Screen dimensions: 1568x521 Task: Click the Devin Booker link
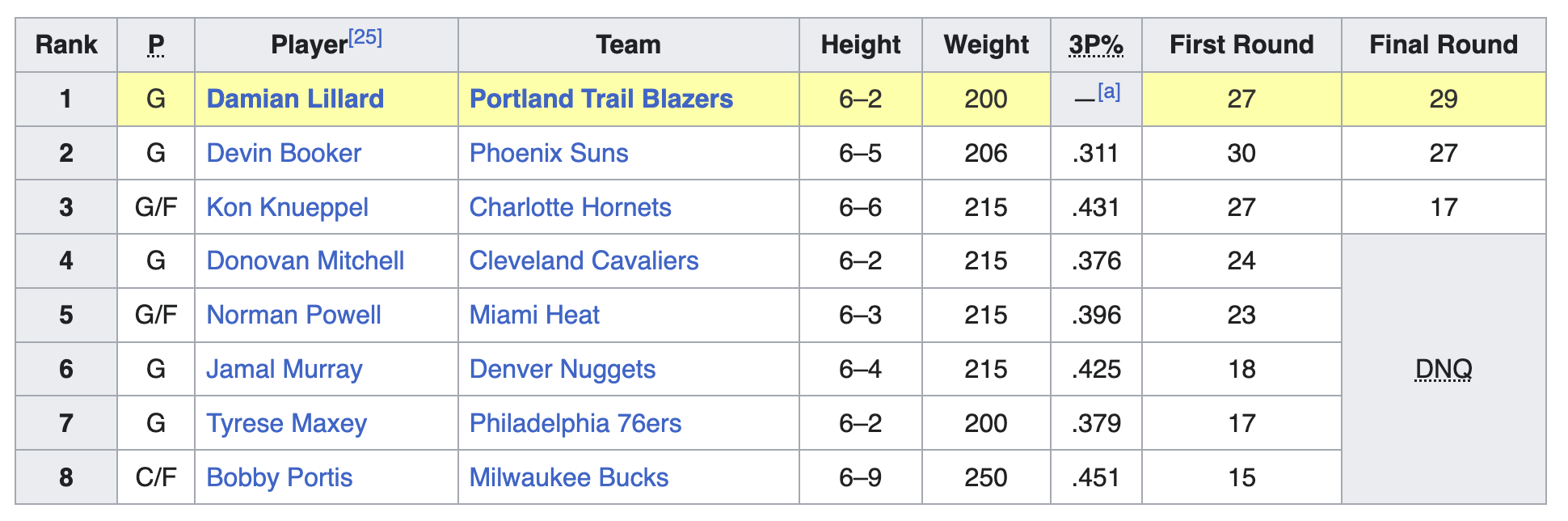click(x=284, y=153)
